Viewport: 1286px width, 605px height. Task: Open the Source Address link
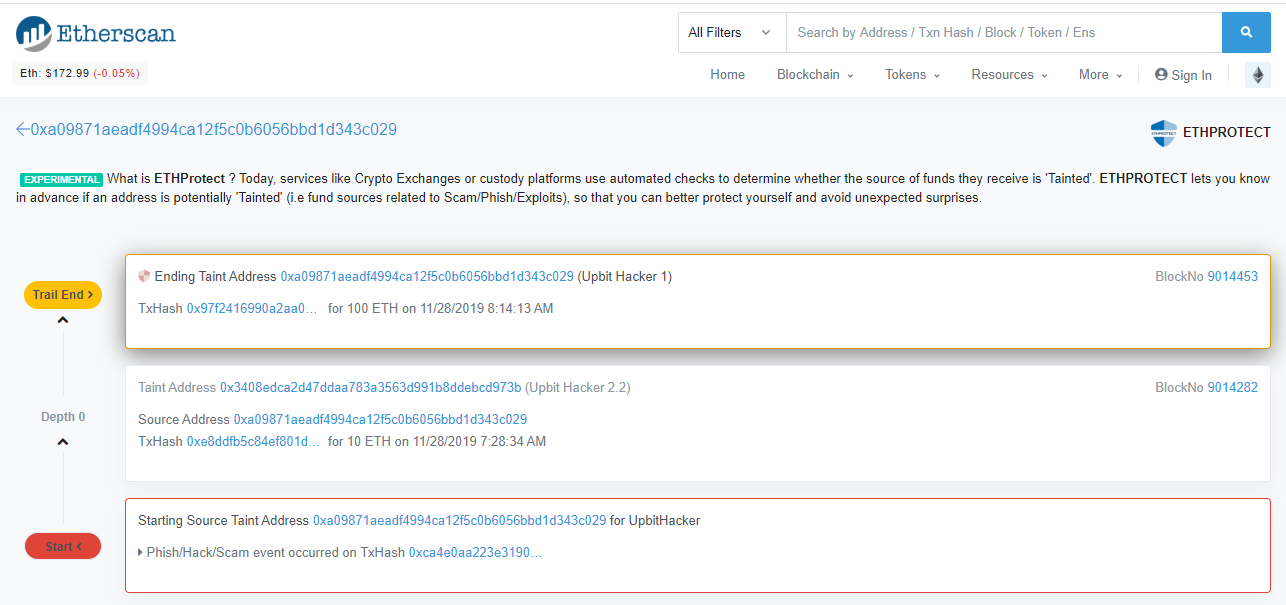point(380,419)
